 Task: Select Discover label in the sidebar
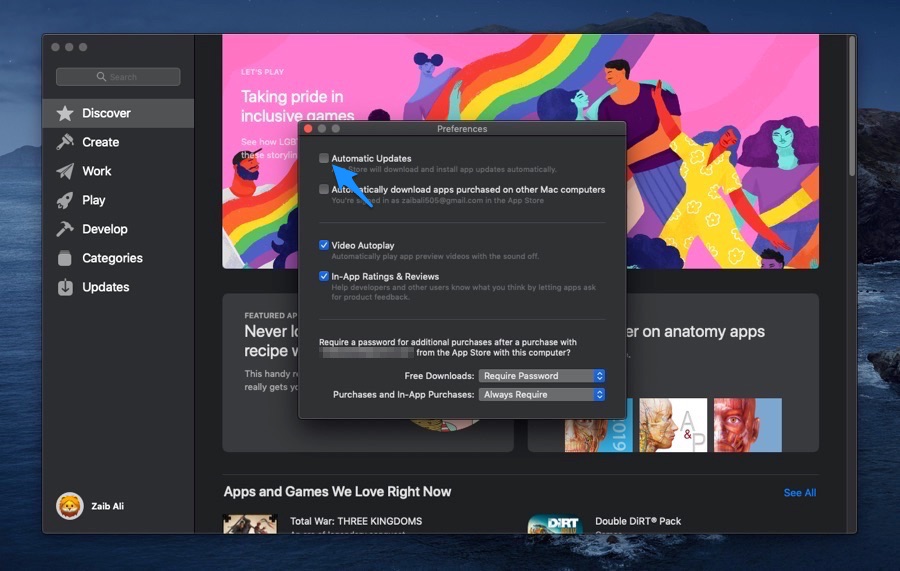106,113
